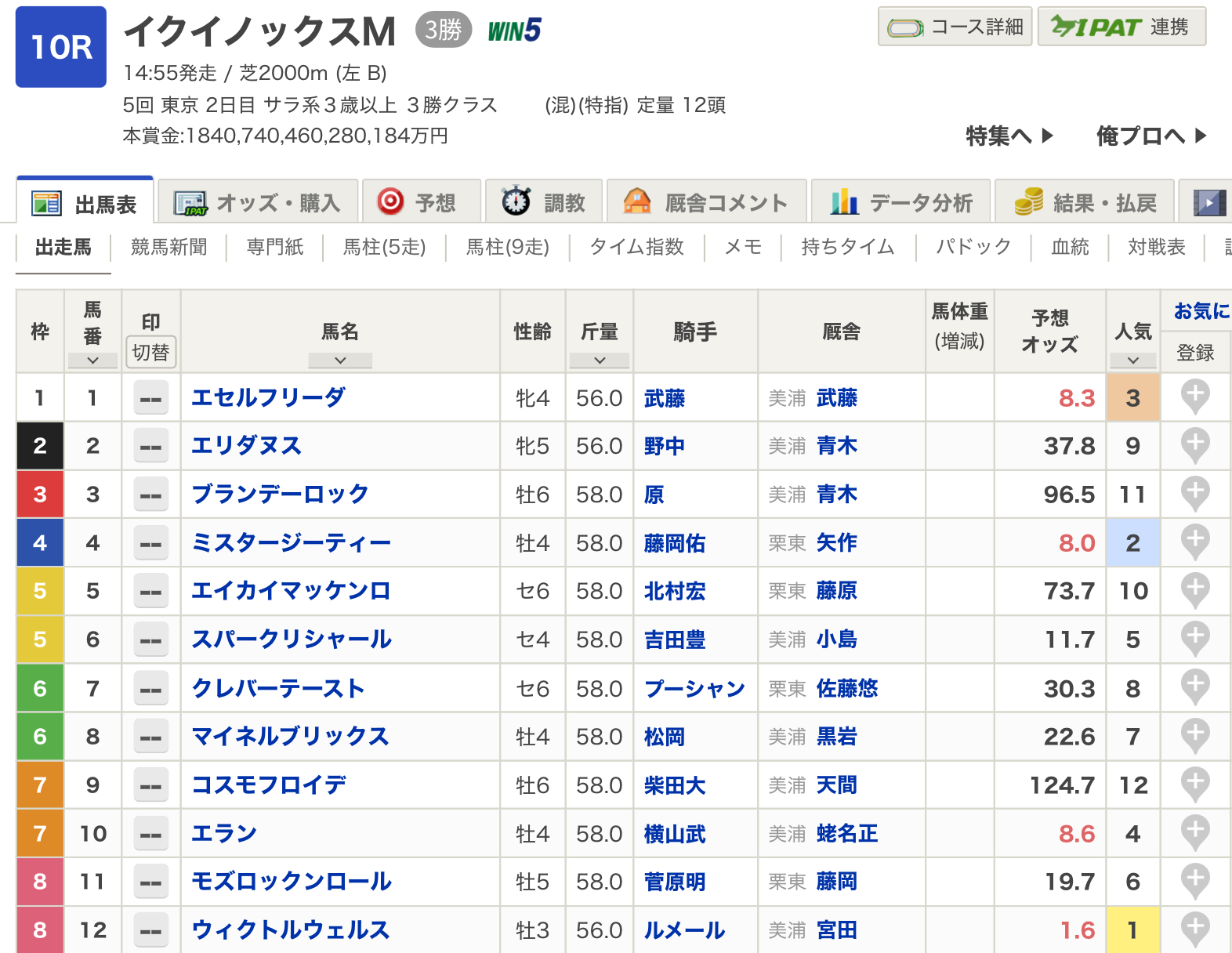Select the 血統 sub-tab

click(1070, 248)
